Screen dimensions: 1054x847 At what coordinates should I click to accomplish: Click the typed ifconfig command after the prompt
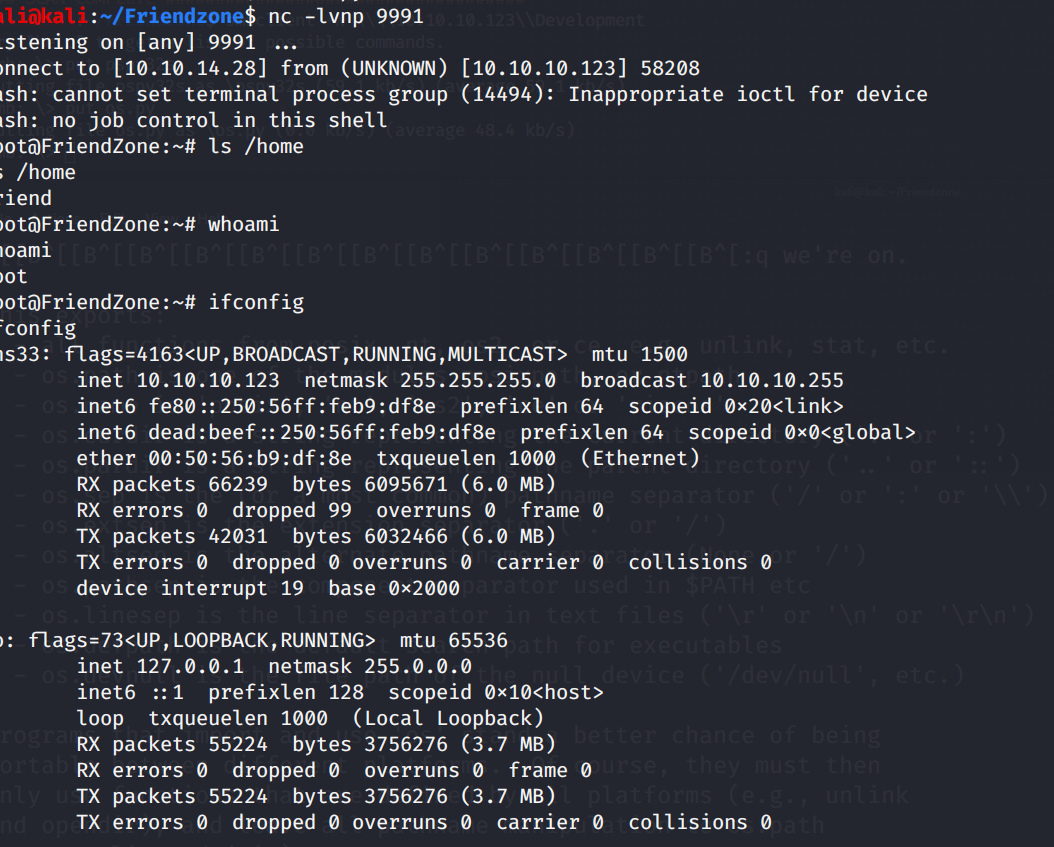click(x=256, y=303)
